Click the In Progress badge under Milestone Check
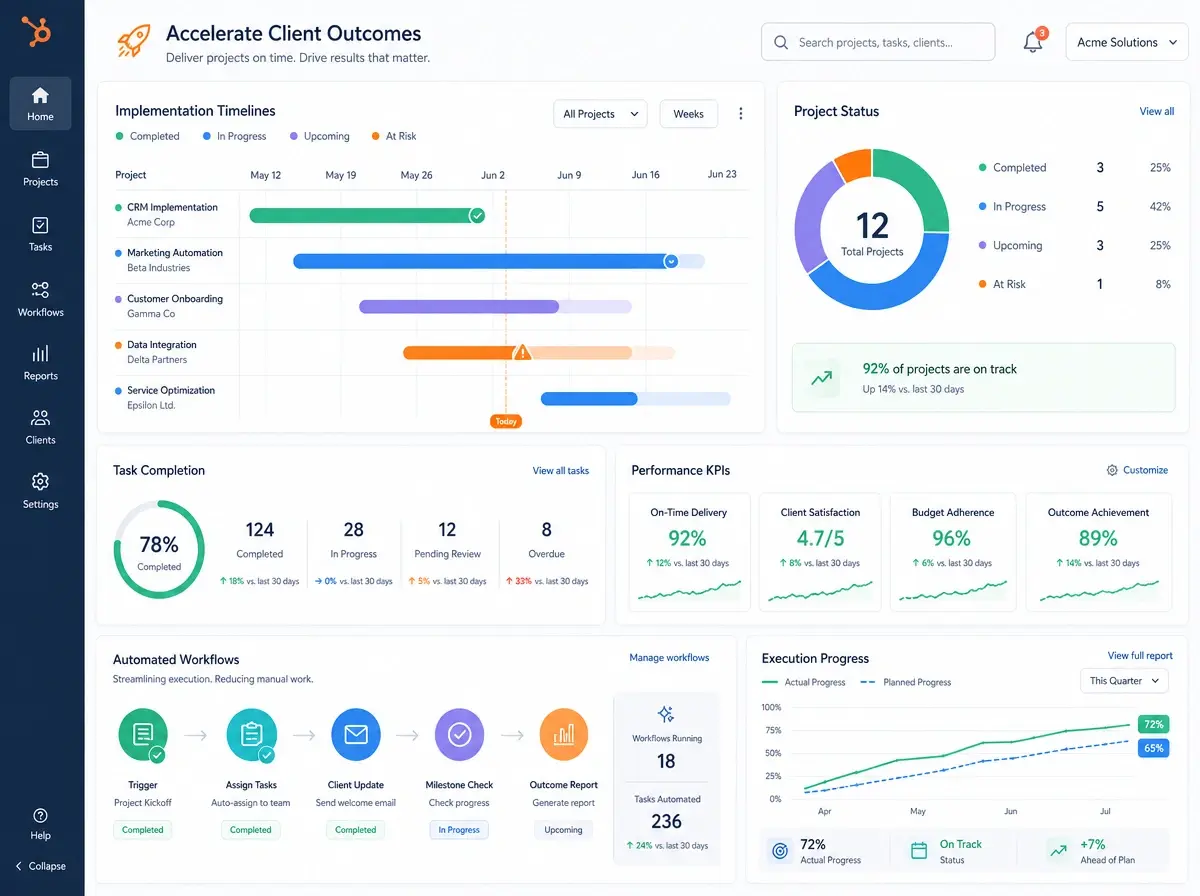 [459, 830]
